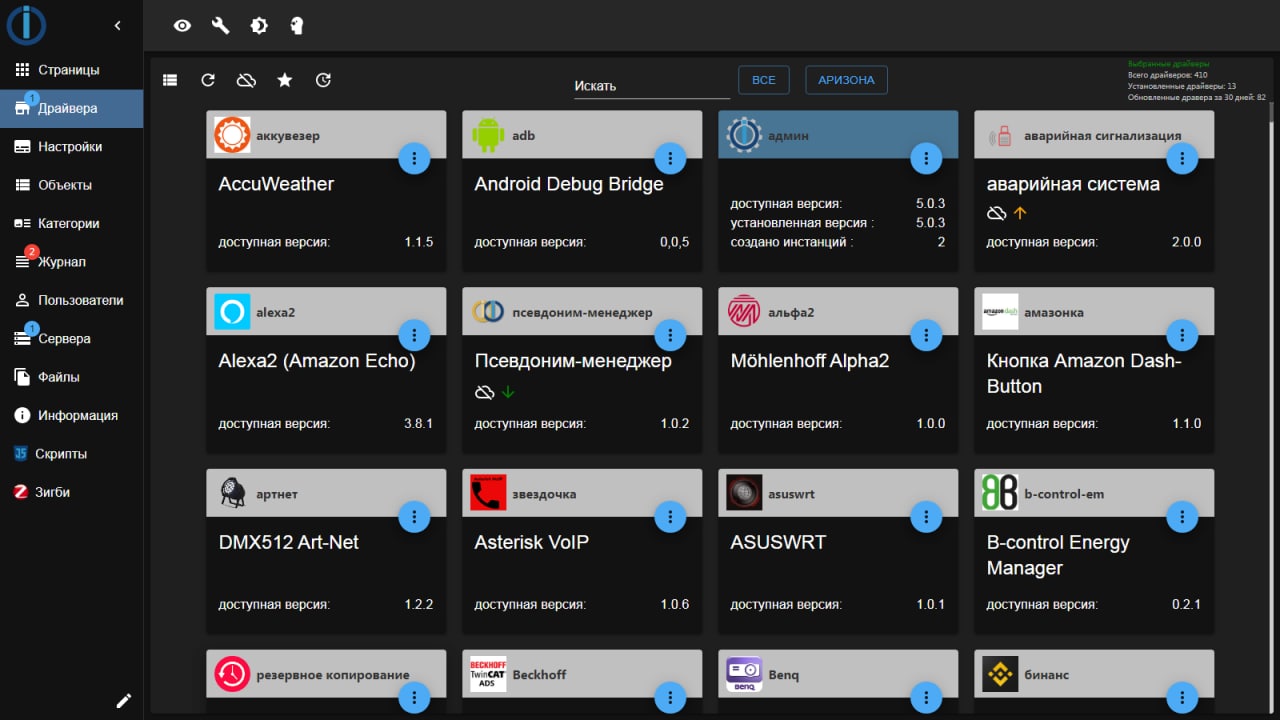Image resolution: width=1280 pixels, height=720 pixels.
Task: Open the Asterisk VoIP card options menu
Action: (670, 516)
